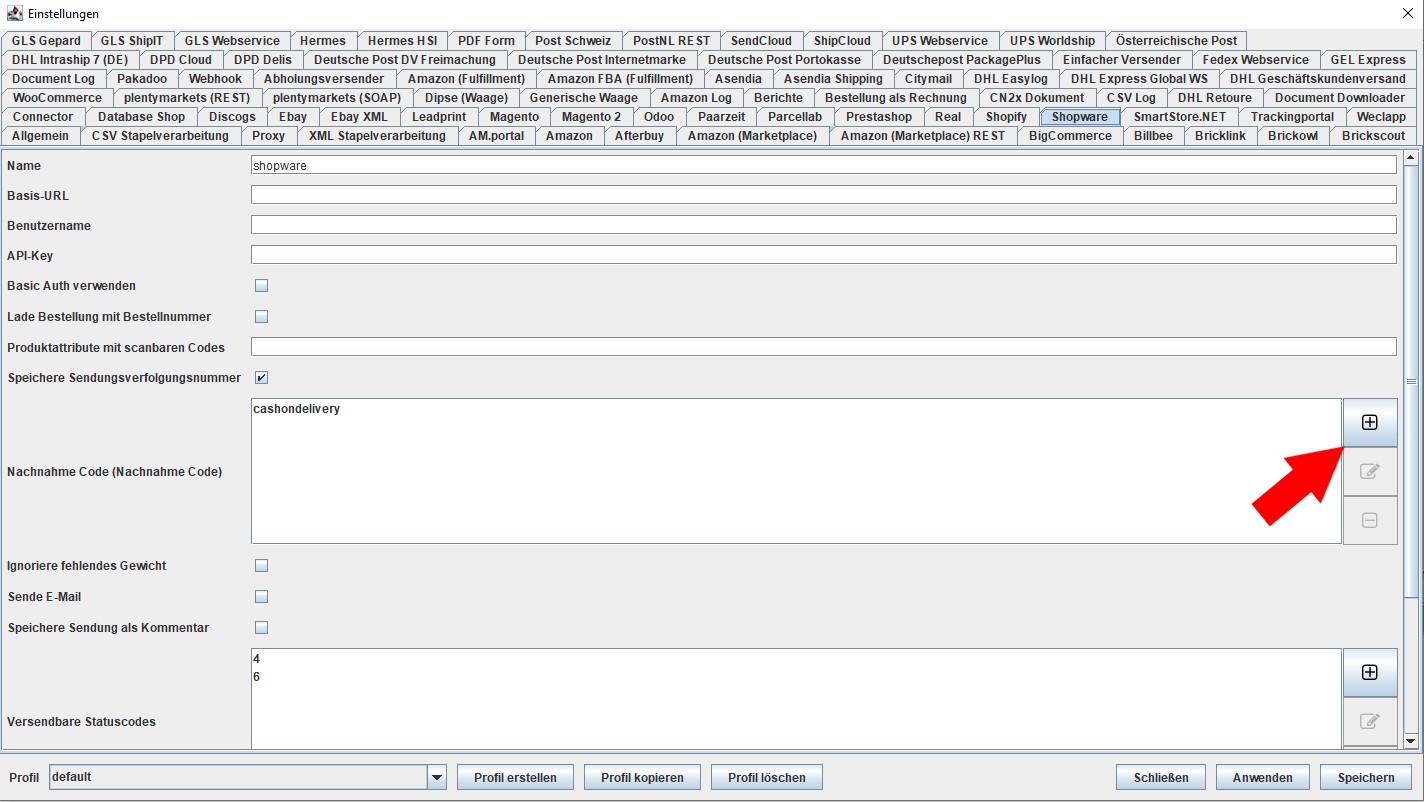Click the Schließen button
Image resolution: width=1424 pixels, height=802 pixels.
pos(1161,777)
